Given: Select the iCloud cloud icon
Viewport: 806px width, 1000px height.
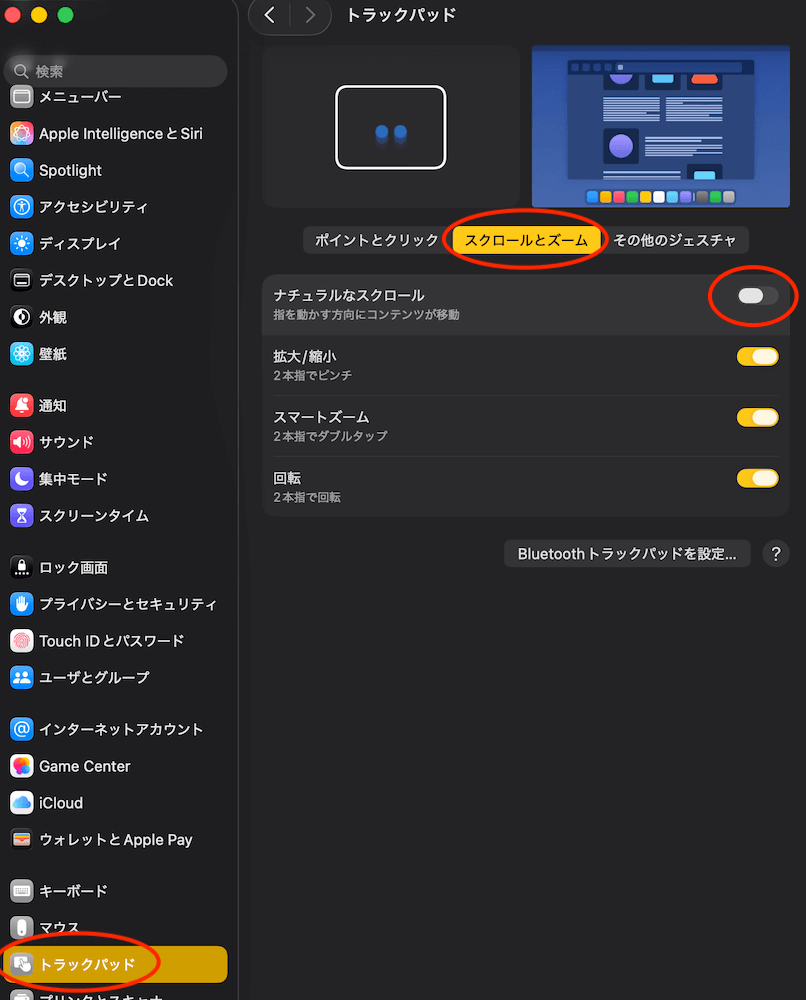Looking at the screenshot, I should pyautogui.click(x=22, y=803).
